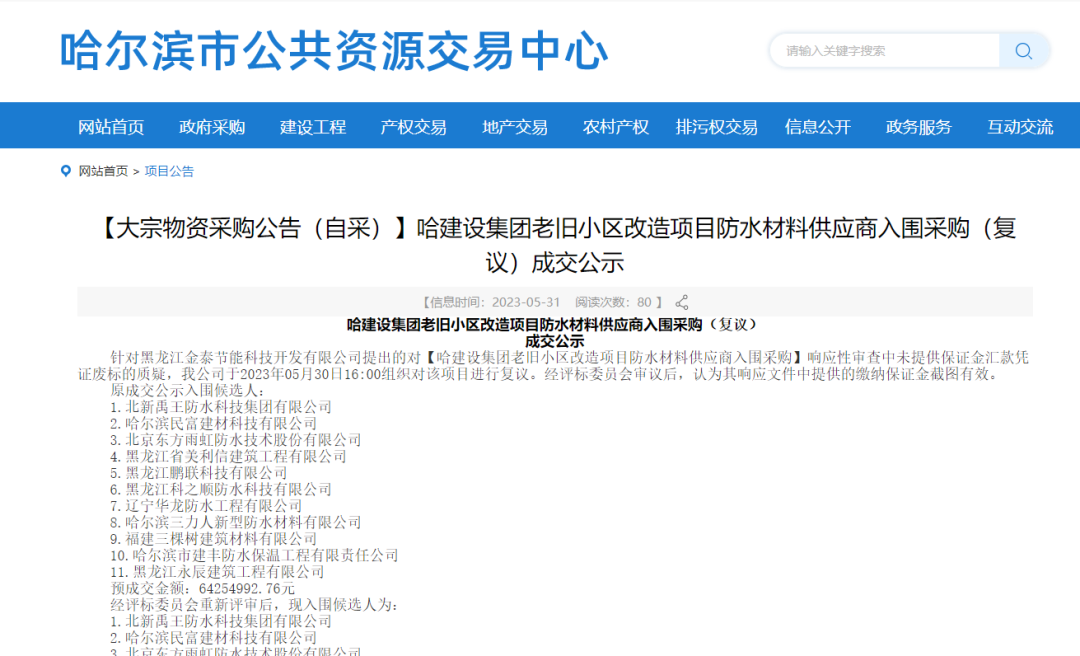1080x656 pixels.
Task: Open the 政务服务 navigation menu item
Action: [919, 127]
